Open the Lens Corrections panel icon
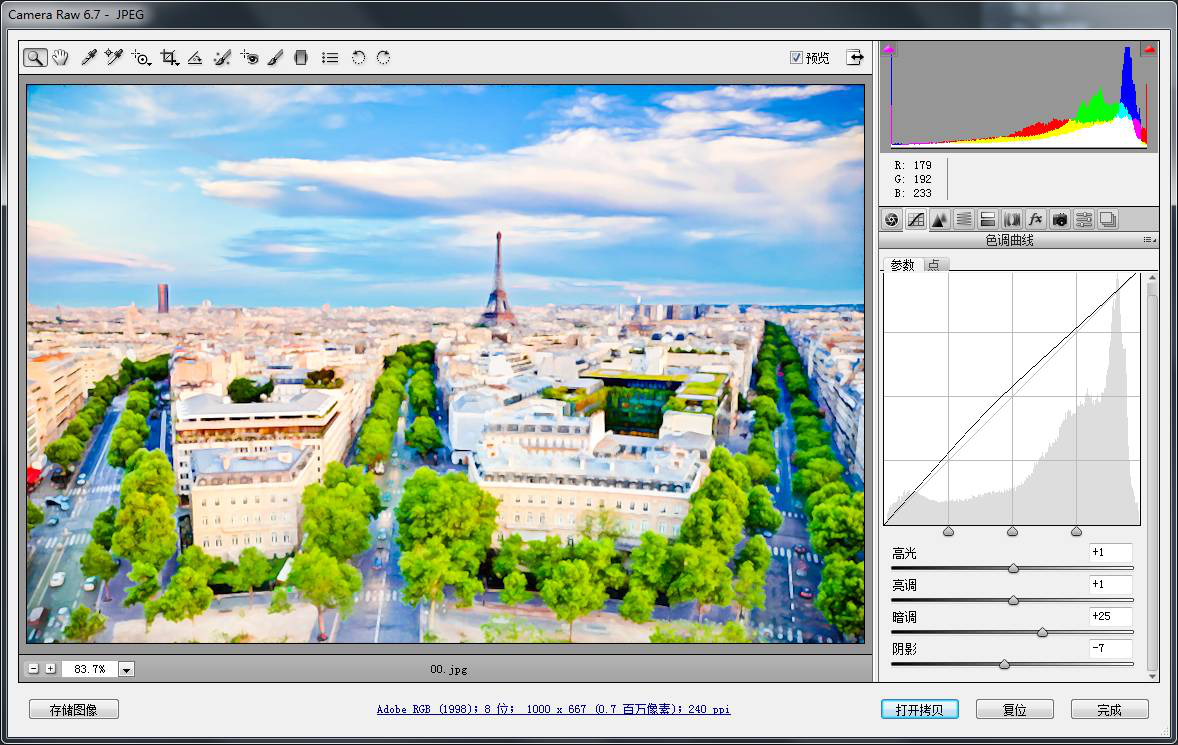 1012,219
